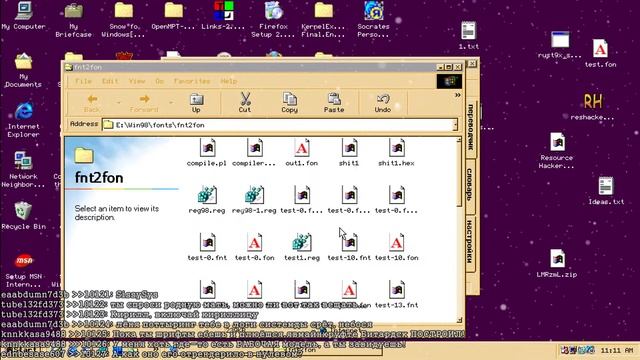Click the Forward toolbar button
The height and width of the screenshot is (360, 640).
[x=144, y=103]
